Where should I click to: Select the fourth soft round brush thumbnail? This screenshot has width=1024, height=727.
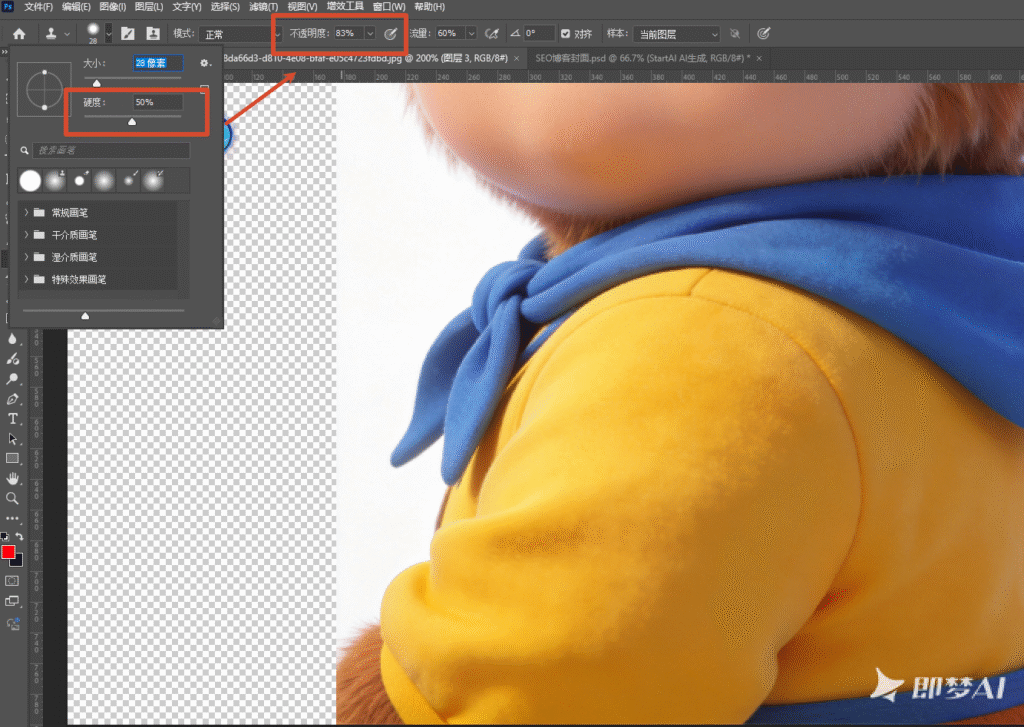coord(104,180)
